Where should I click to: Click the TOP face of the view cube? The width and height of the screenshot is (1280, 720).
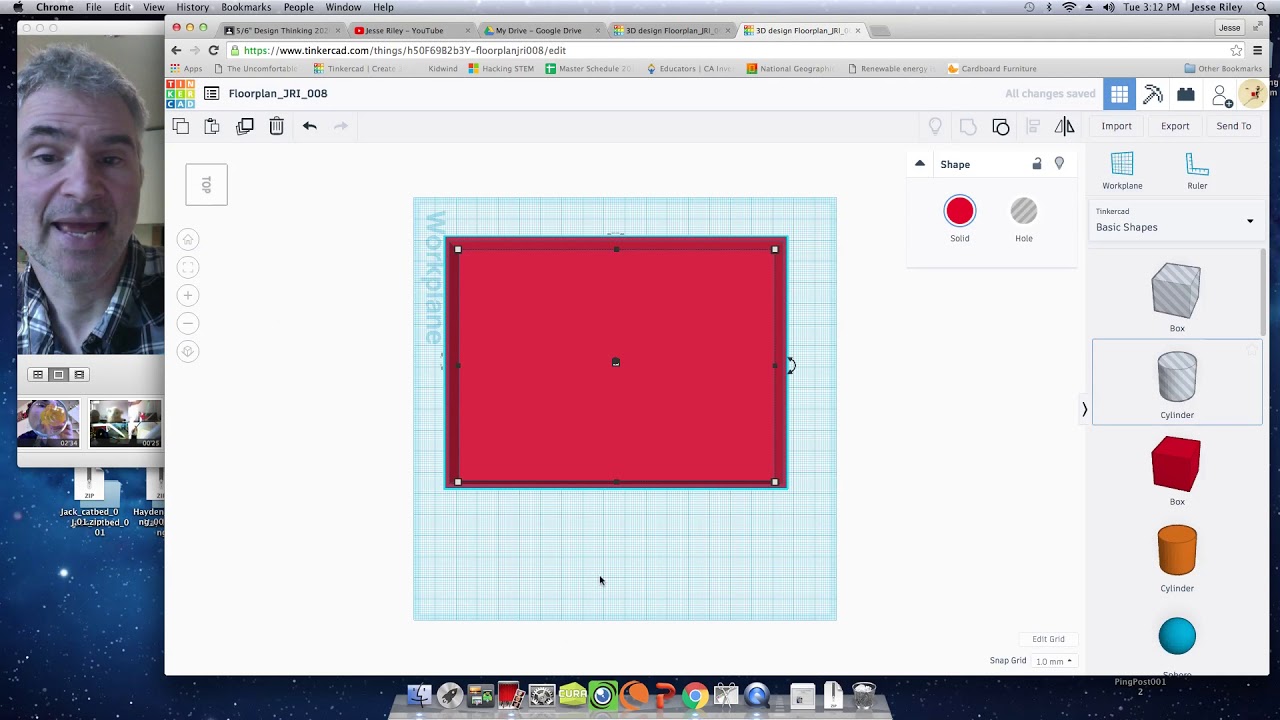coord(206,185)
